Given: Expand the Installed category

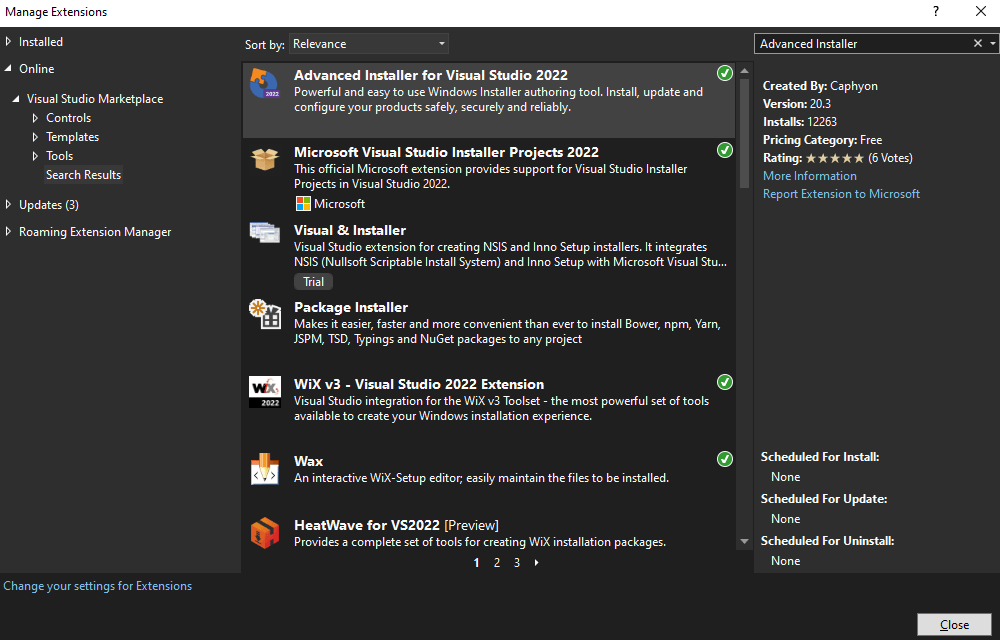Looking at the screenshot, I should [x=8, y=41].
